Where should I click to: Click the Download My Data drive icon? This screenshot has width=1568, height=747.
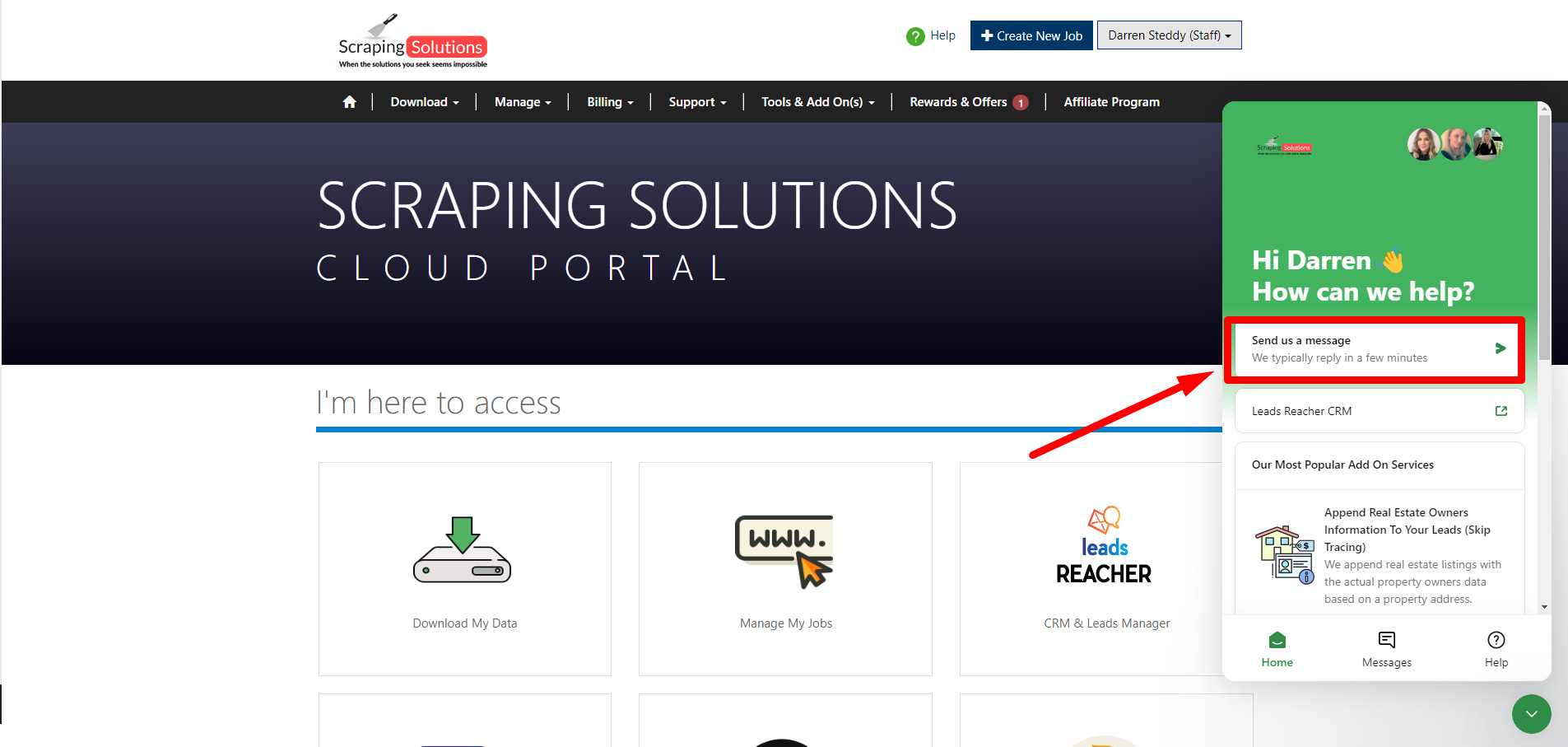[463, 550]
